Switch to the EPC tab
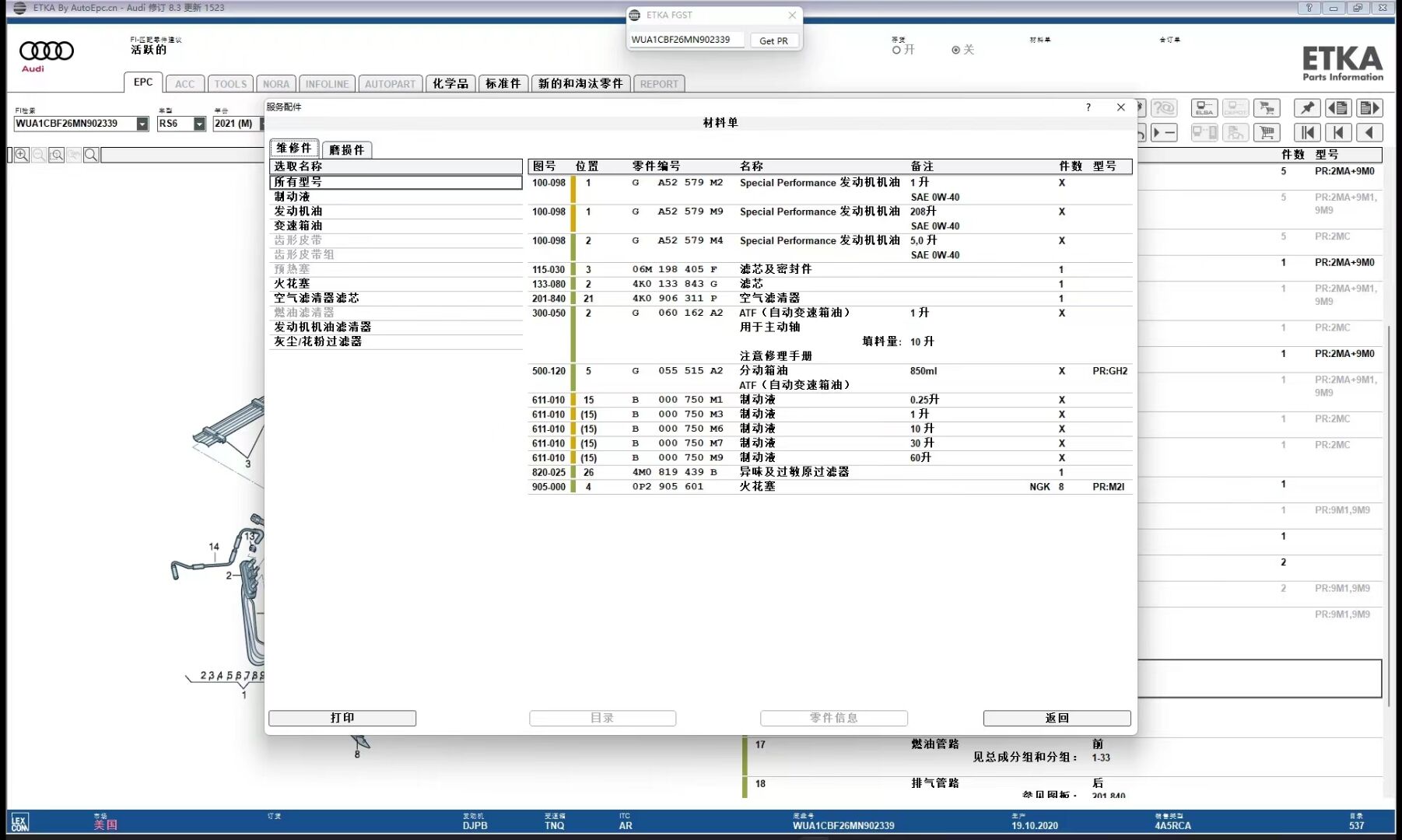This screenshot has height=840, width=1402. click(x=143, y=82)
